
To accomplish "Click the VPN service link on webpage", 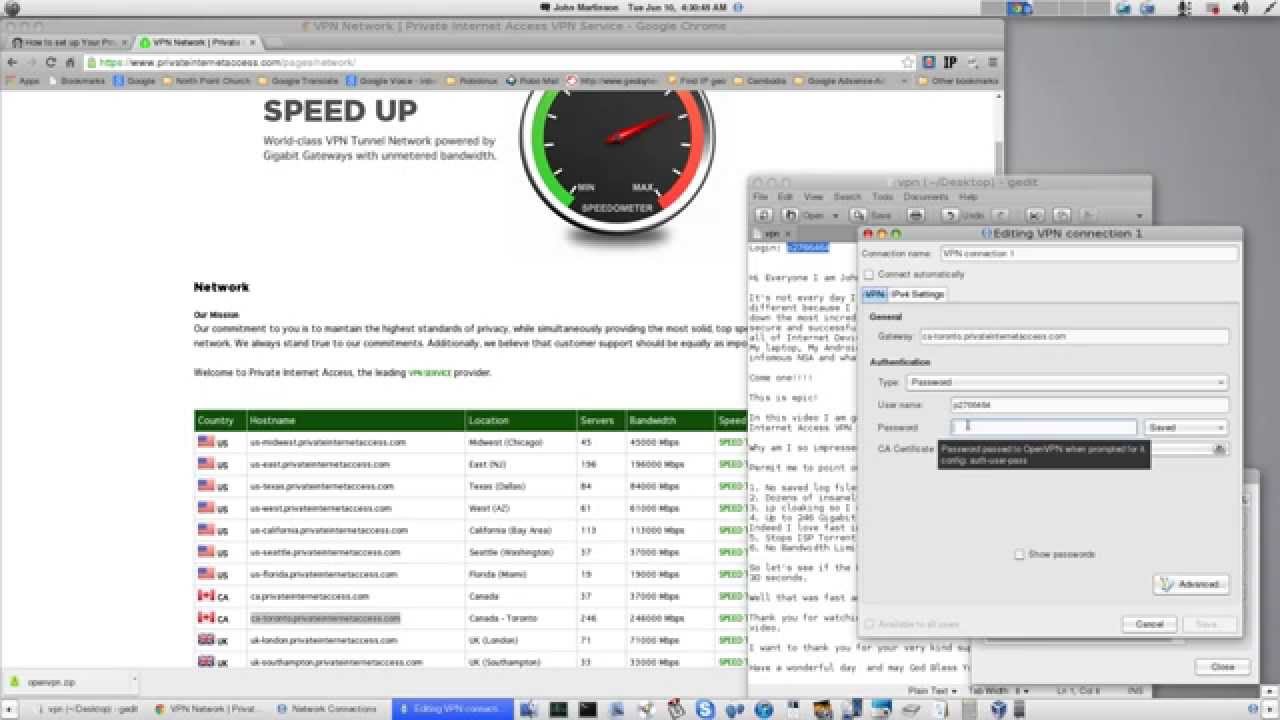I will [x=430, y=373].
